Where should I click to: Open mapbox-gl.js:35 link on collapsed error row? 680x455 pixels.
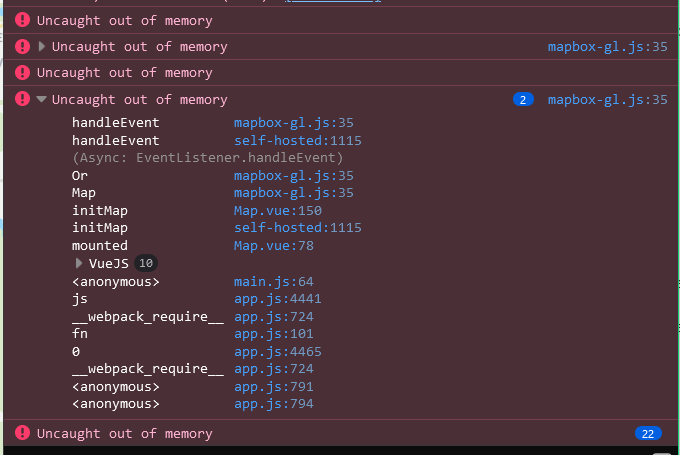(608, 46)
